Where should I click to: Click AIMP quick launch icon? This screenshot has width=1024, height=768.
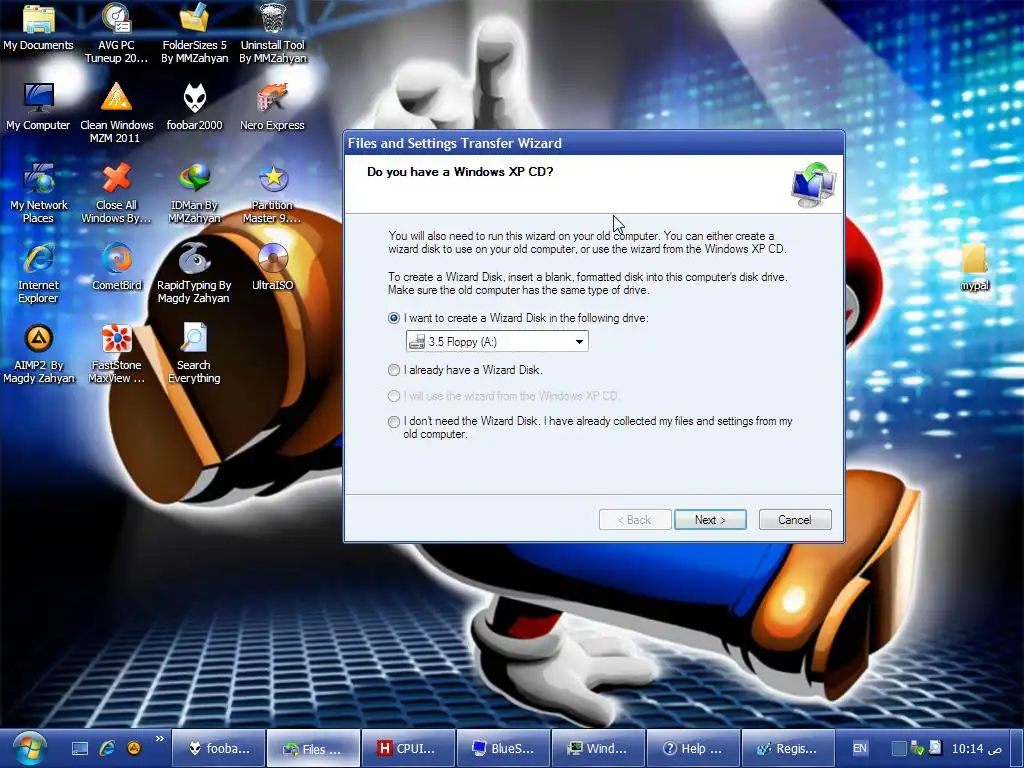[134, 748]
